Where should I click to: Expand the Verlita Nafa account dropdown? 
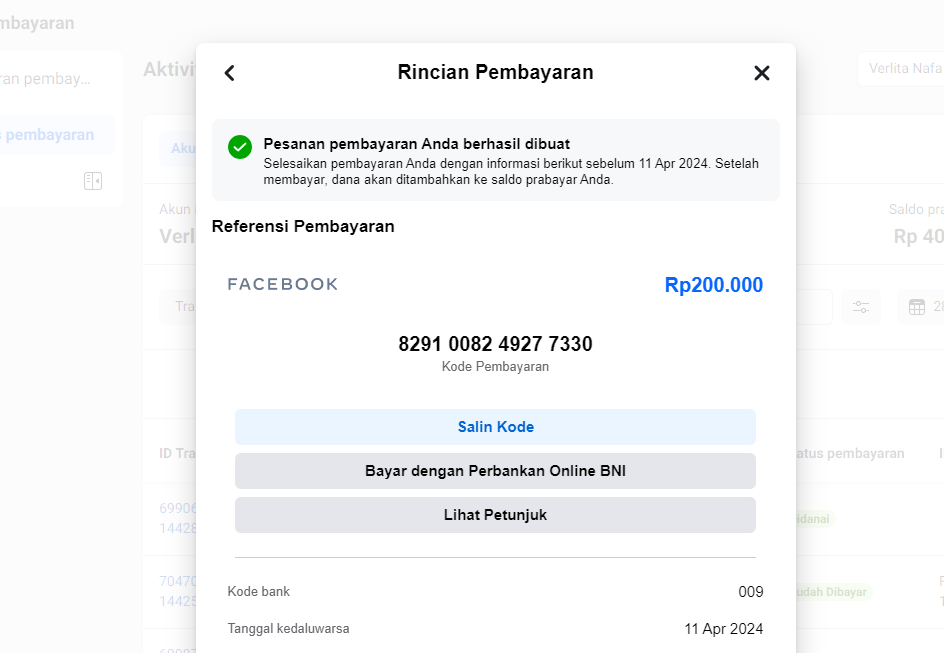click(900, 69)
